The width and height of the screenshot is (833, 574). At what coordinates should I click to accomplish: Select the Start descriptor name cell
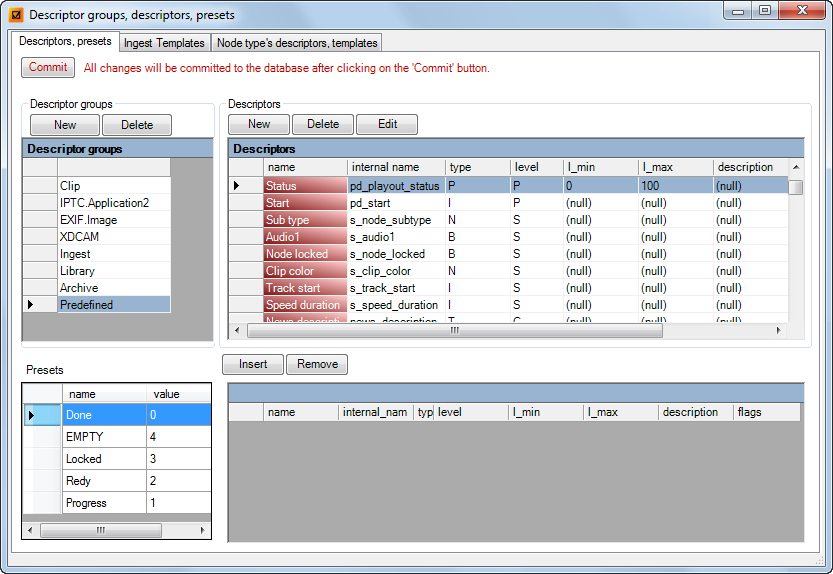tap(305, 202)
